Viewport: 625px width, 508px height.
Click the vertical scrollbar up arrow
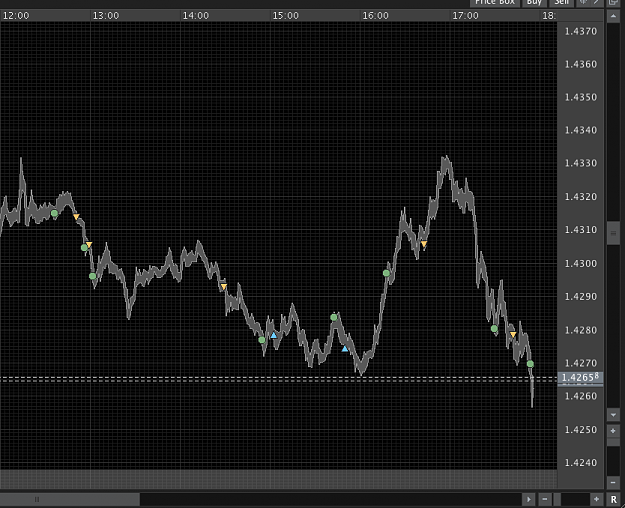(x=613, y=16)
